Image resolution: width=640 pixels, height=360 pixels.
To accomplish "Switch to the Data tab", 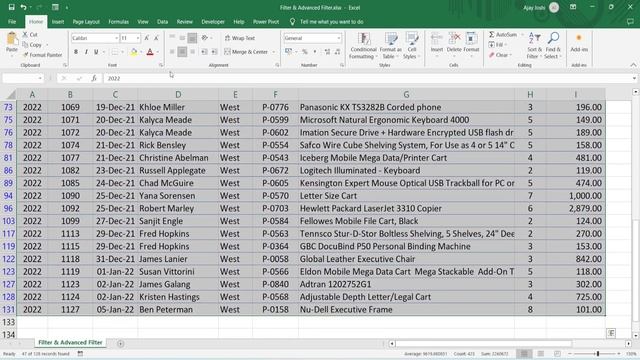I will coord(162,22).
